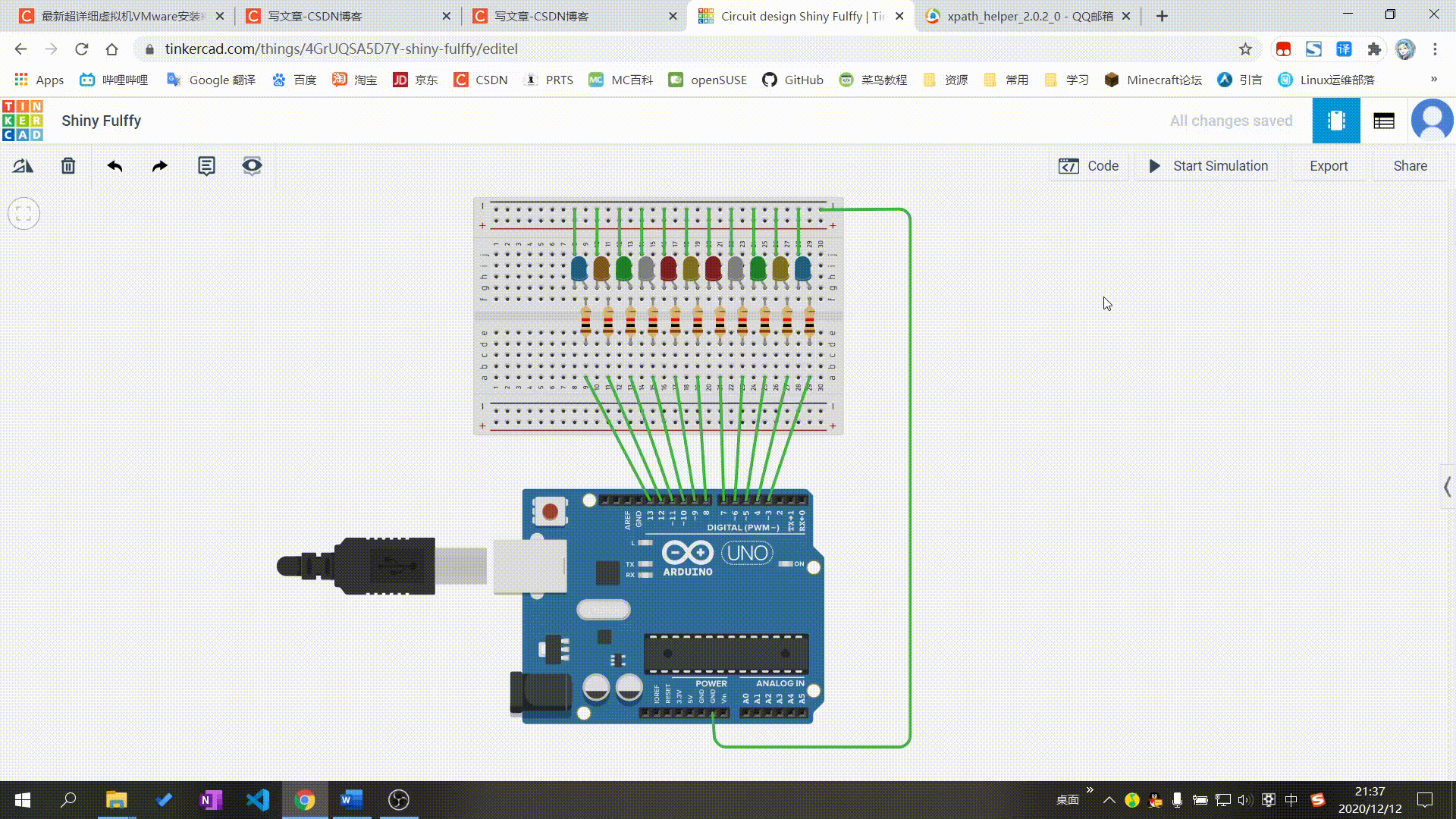Viewport: 1456px width, 819px height.
Task: Open Visual Studio Code from taskbar
Action: click(x=258, y=800)
